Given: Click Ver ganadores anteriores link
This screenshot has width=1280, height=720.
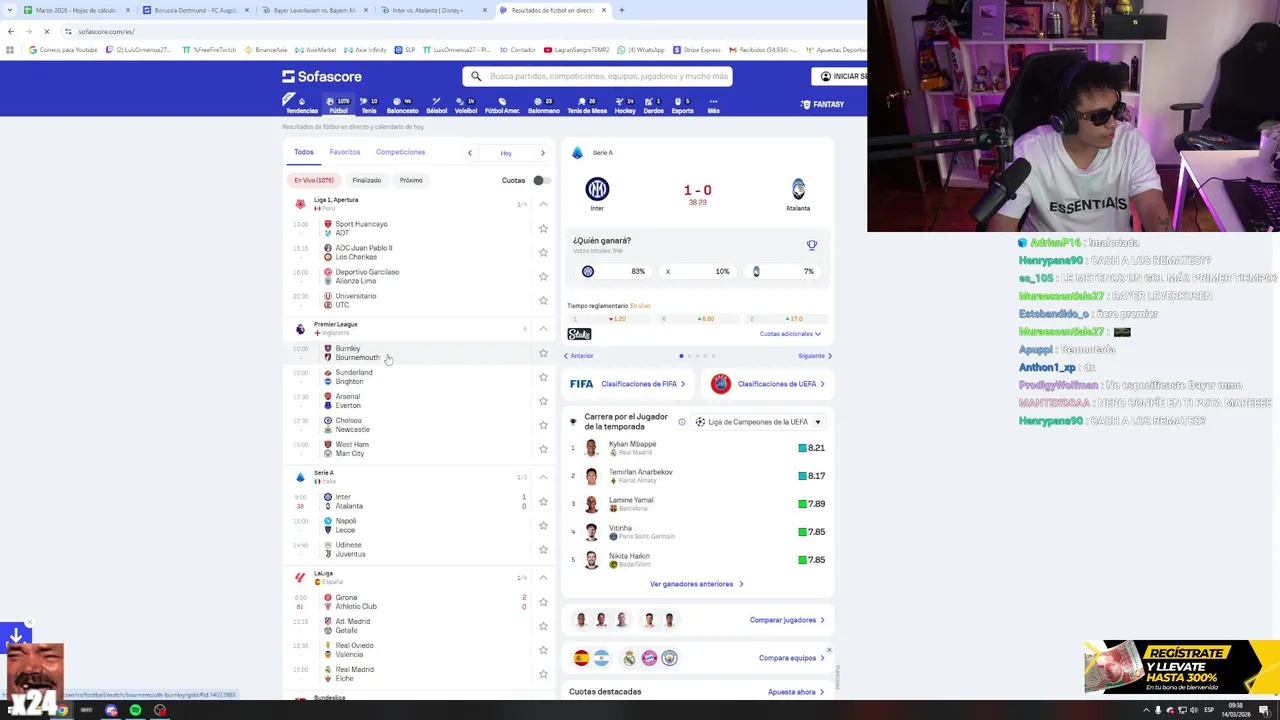Looking at the screenshot, I should click(697, 584).
